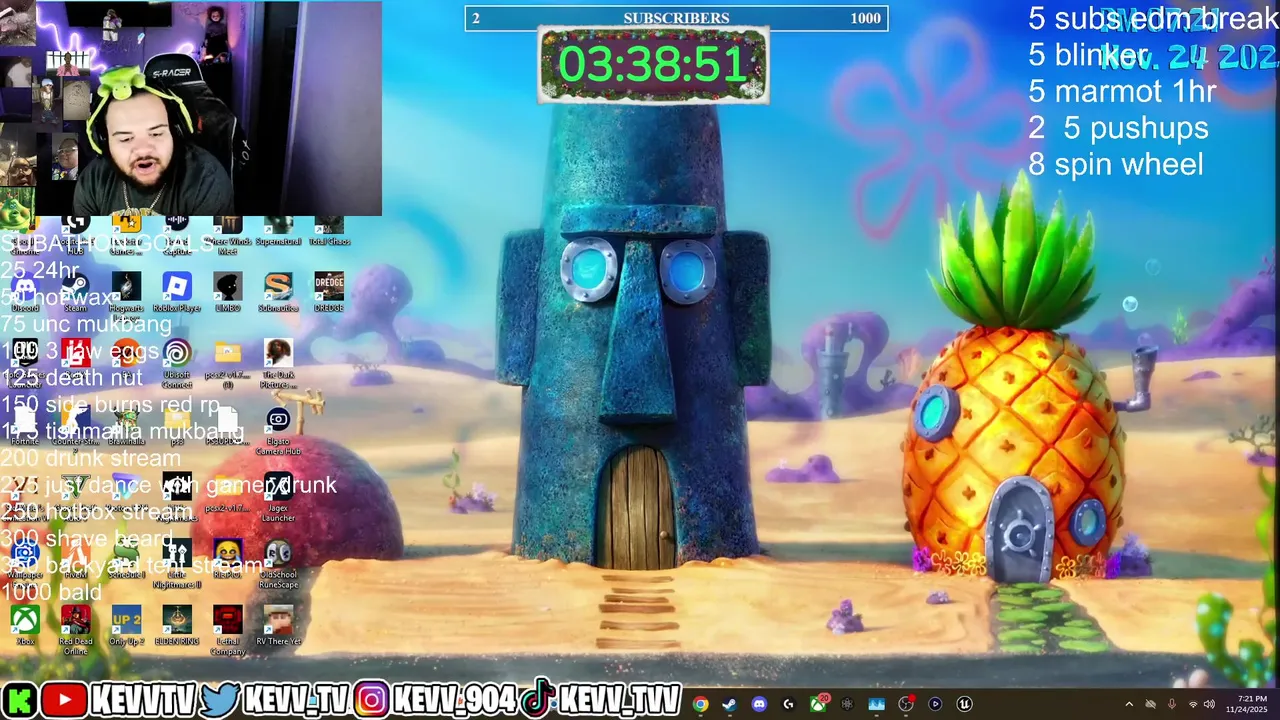Open the Wi-Fi network tray icon
The image size is (1280, 720).
[x=1192, y=704]
